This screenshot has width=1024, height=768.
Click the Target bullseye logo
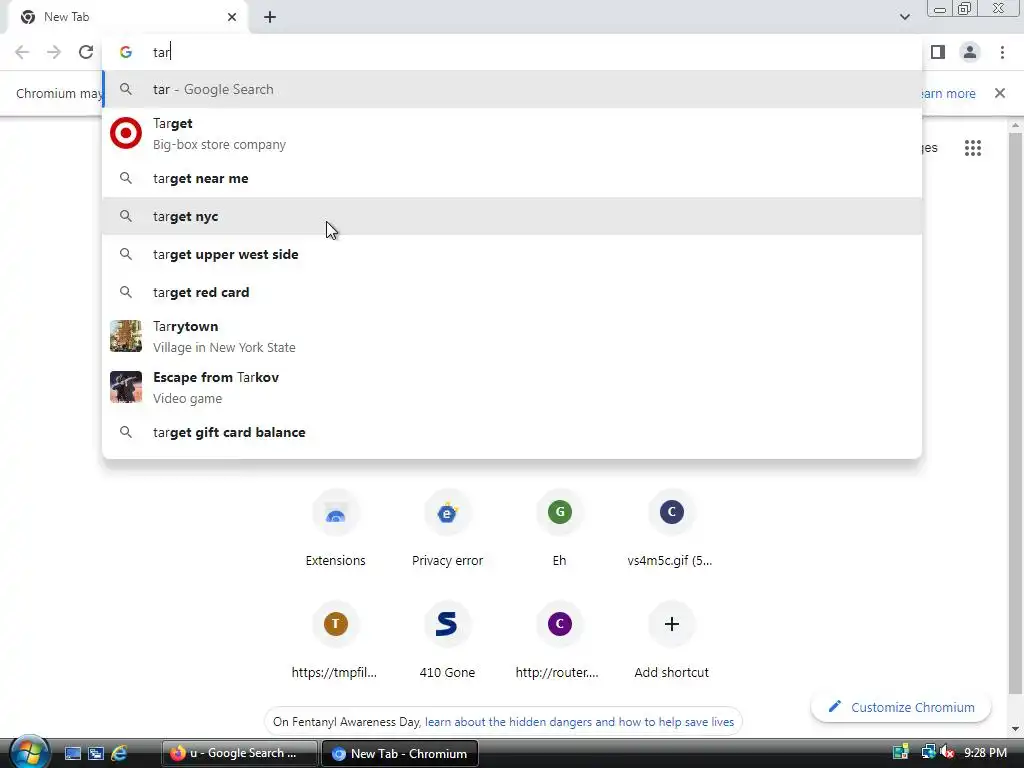click(x=125, y=133)
